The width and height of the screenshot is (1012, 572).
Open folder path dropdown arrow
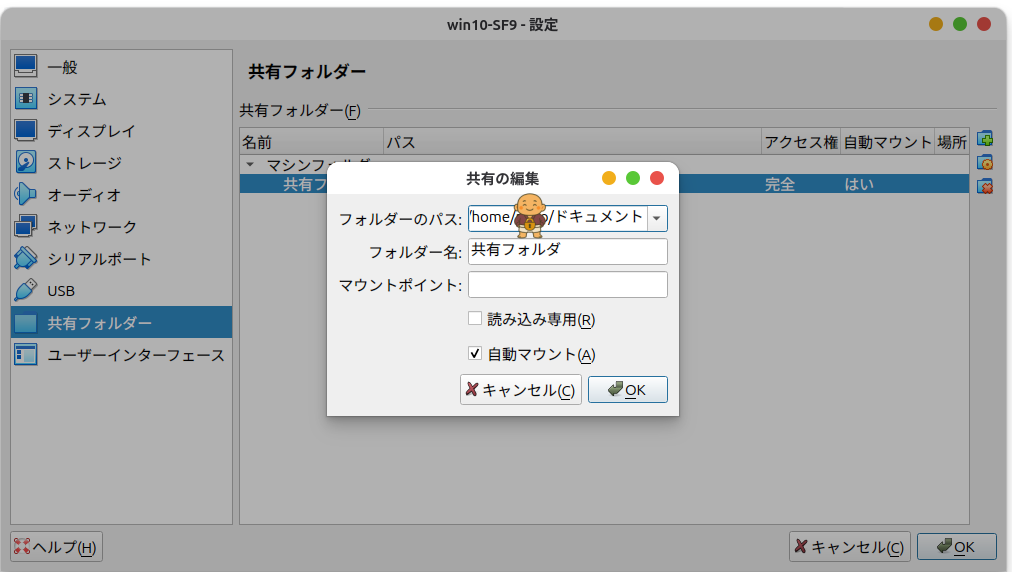[657, 218]
